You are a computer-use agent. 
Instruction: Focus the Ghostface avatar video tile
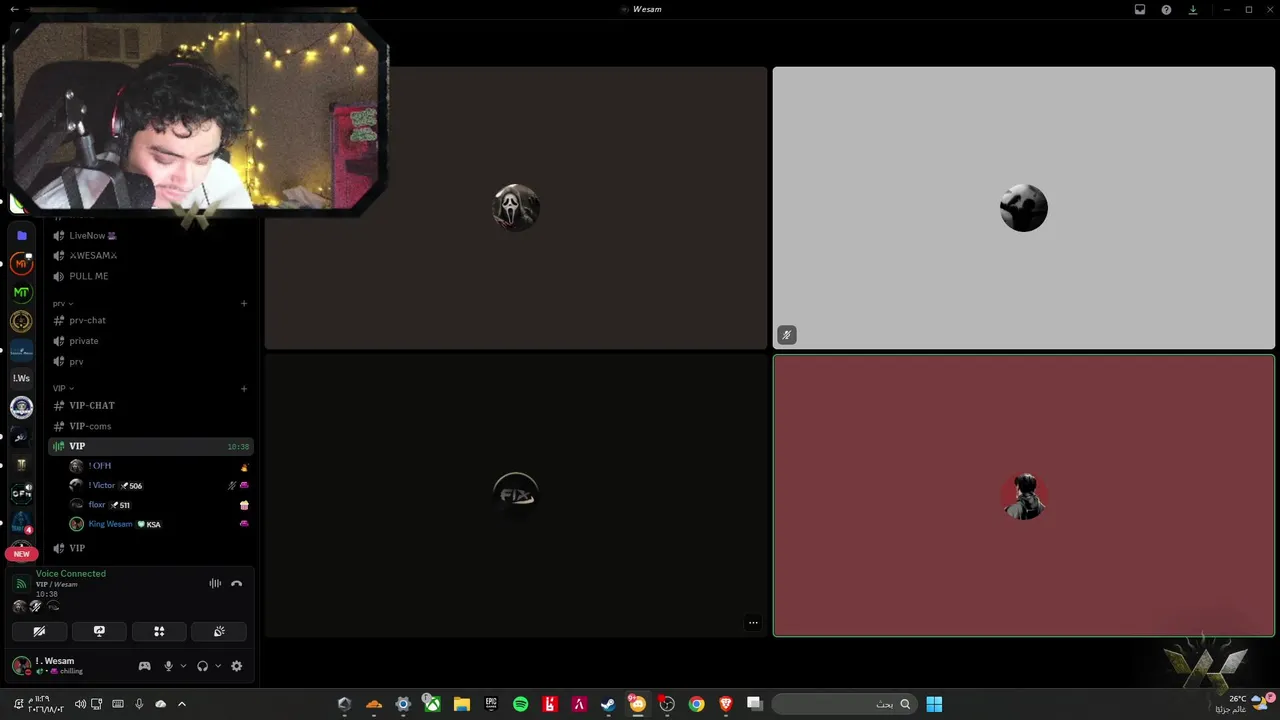tap(516, 208)
